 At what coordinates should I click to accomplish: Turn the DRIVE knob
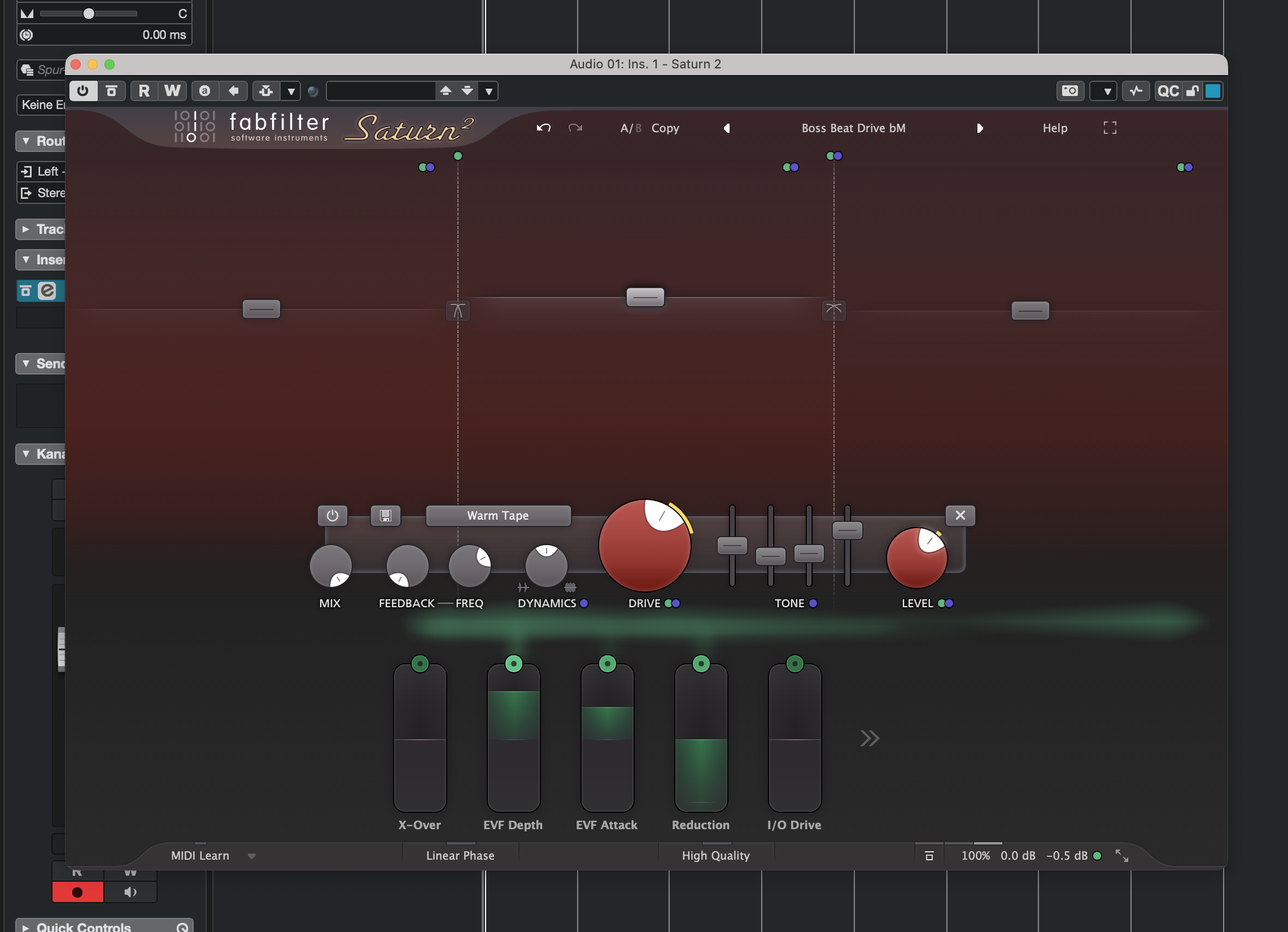pyautogui.click(x=645, y=545)
